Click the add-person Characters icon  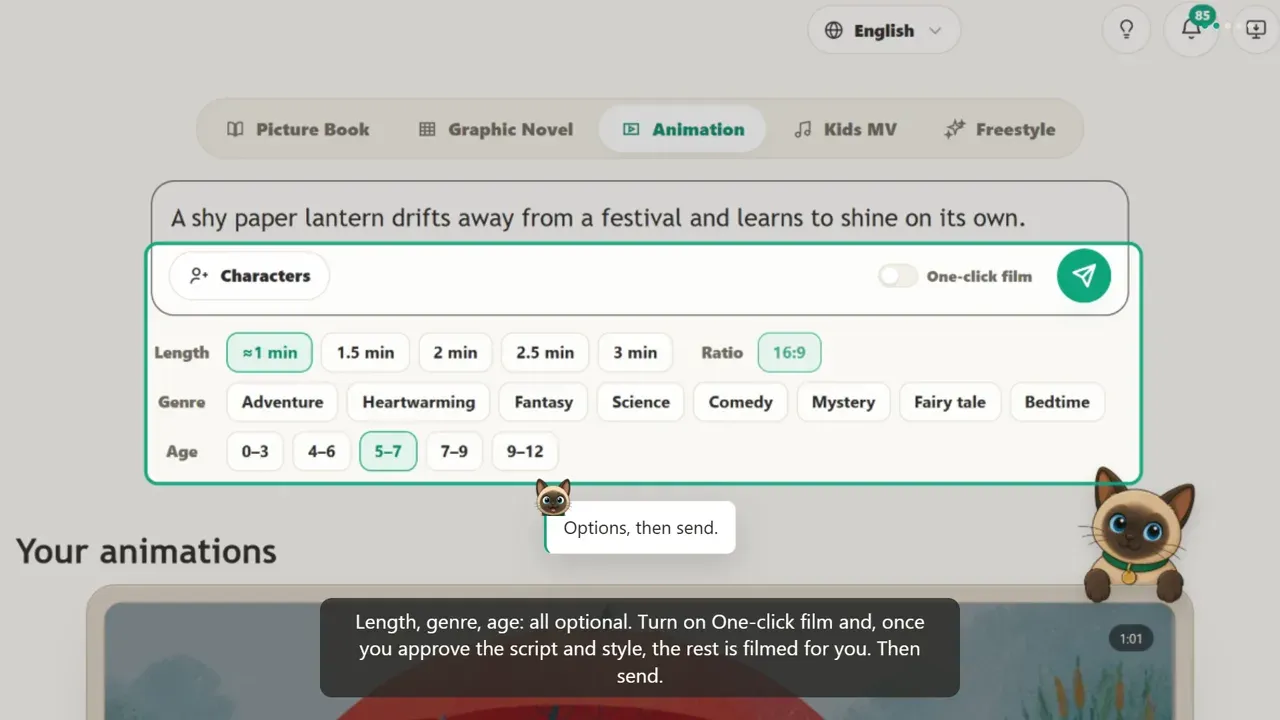click(199, 276)
